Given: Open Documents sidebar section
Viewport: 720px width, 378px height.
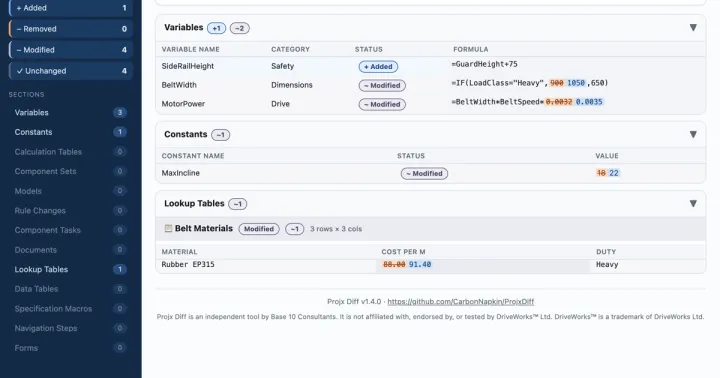Looking at the screenshot, I should click(71, 250).
